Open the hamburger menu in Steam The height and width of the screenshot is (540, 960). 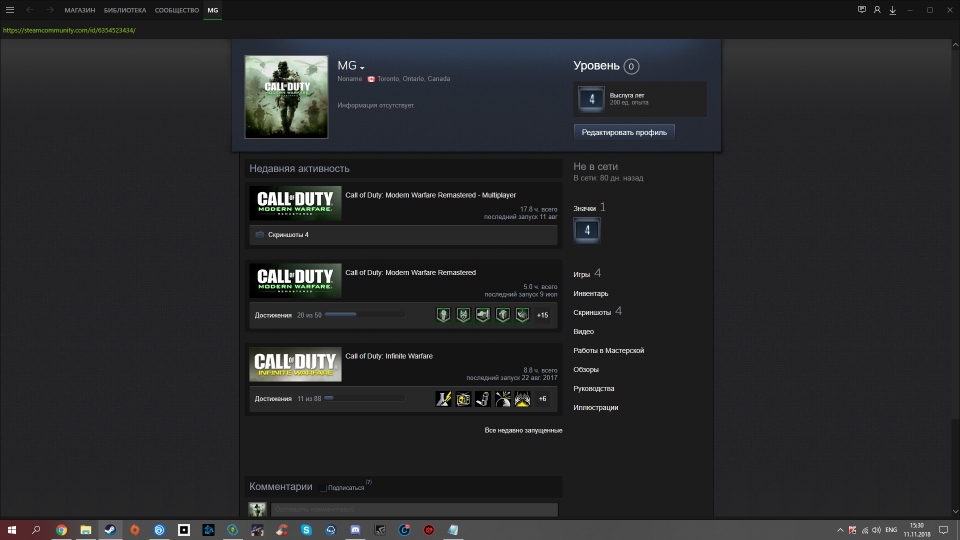10,10
